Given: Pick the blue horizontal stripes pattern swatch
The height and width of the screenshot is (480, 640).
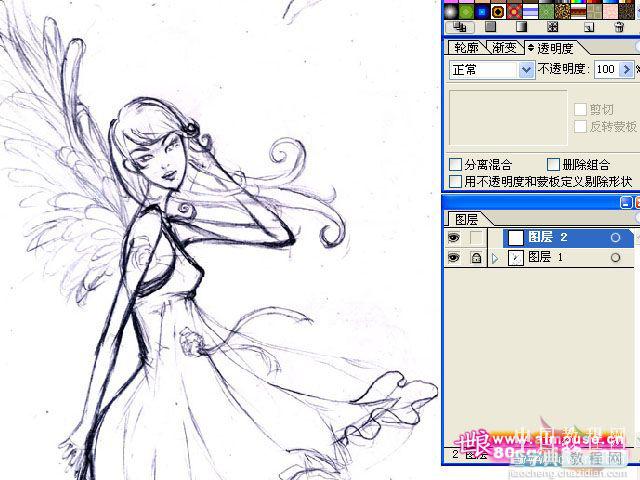Looking at the screenshot, I should coord(530,11).
